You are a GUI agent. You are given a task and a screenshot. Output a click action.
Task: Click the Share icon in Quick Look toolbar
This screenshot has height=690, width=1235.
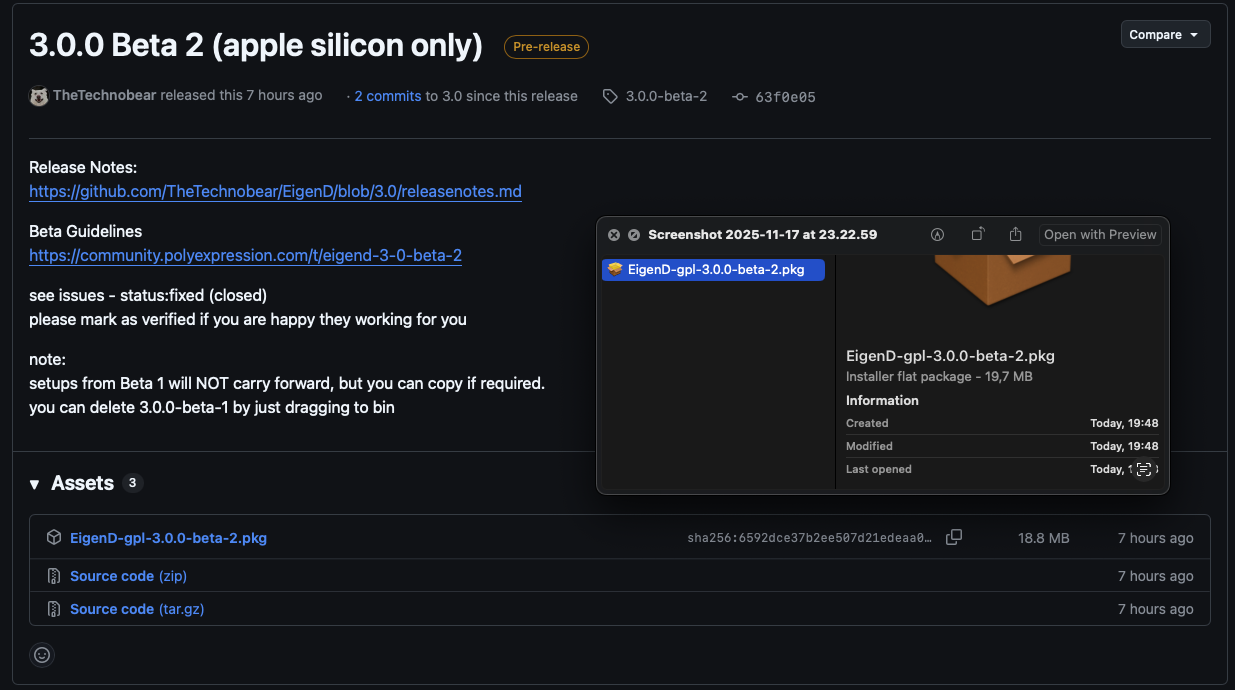pos(1015,234)
